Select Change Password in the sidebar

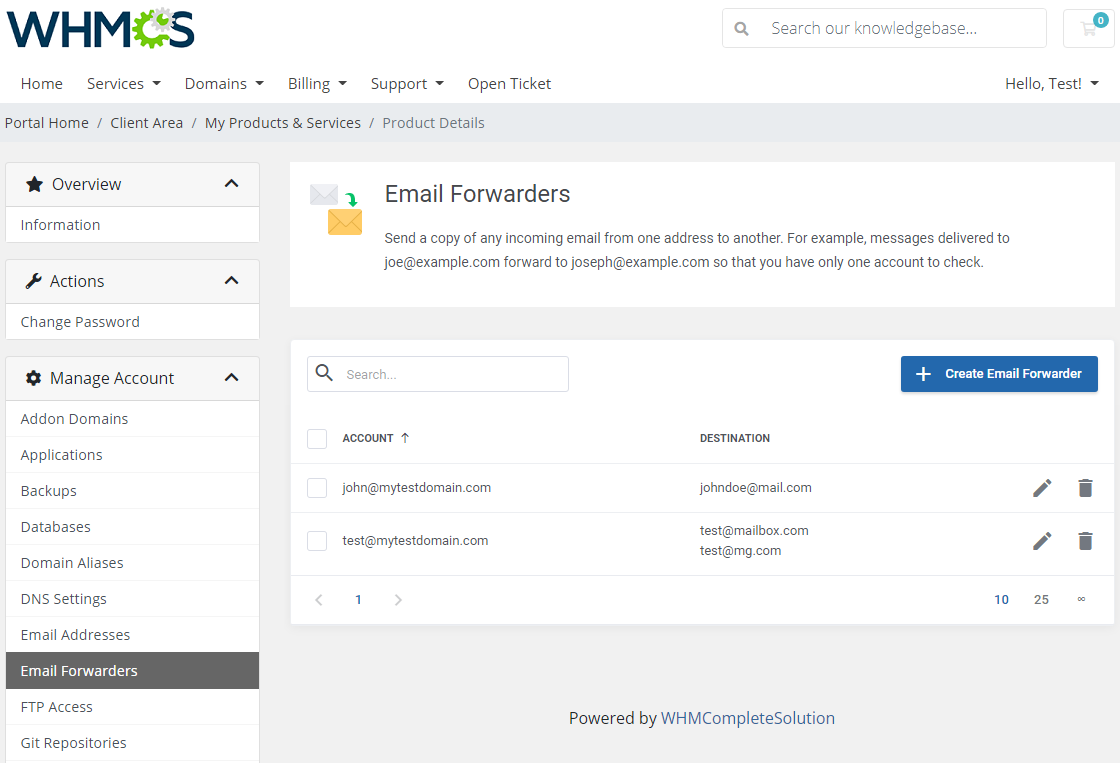(x=132, y=322)
